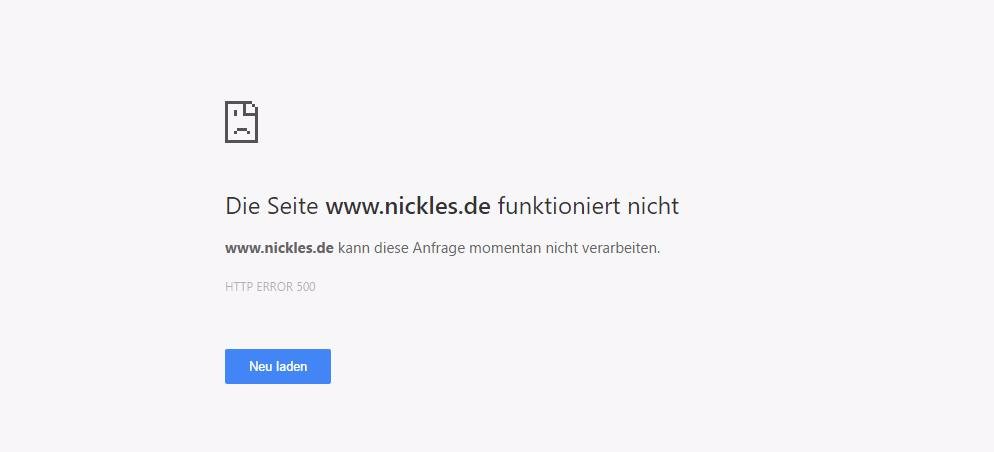Click the frowning mouth on the page icon
The height and width of the screenshot is (452, 994).
click(x=241, y=132)
